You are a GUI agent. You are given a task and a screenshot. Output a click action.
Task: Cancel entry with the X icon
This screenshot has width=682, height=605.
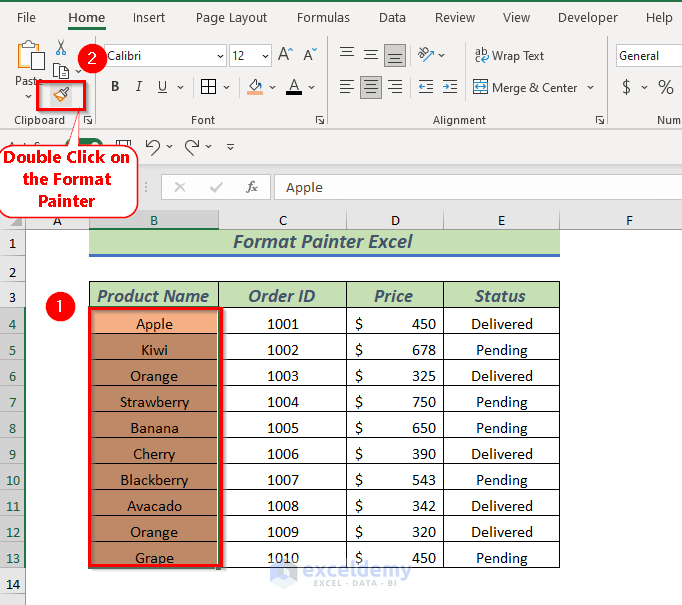[x=180, y=187]
